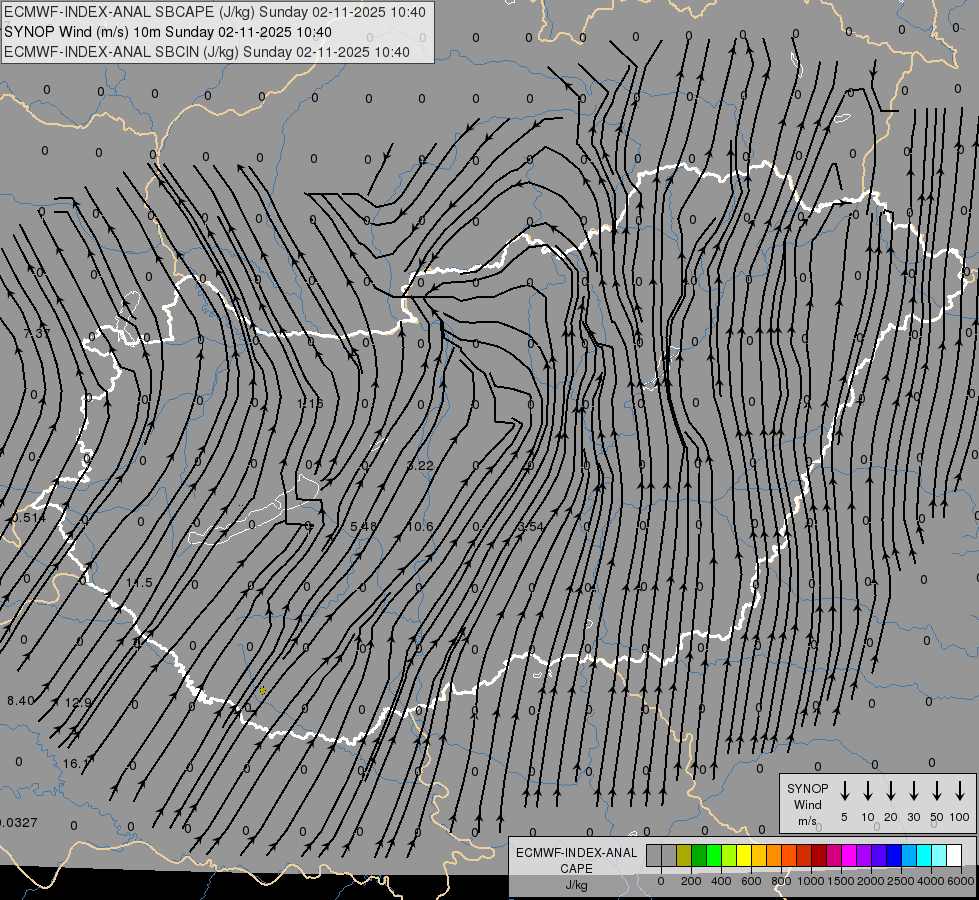Image resolution: width=979 pixels, height=900 pixels.
Task: Click the SYNOP label in the wind legend
Action: [x=807, y=788]
